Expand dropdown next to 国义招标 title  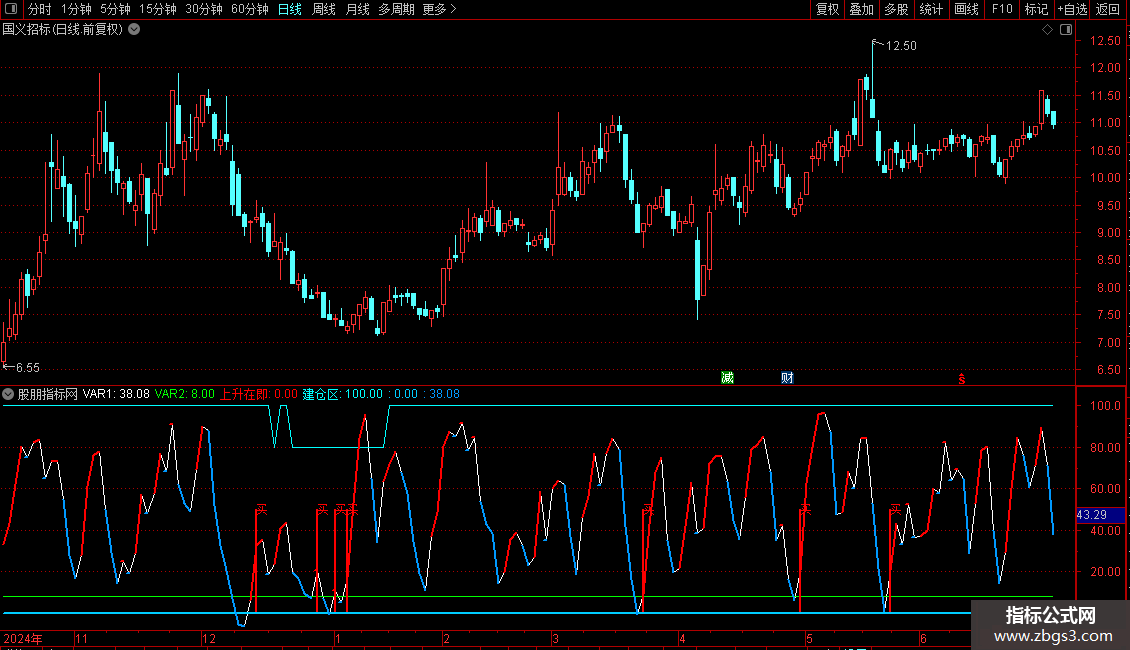[x=134, y=29]
